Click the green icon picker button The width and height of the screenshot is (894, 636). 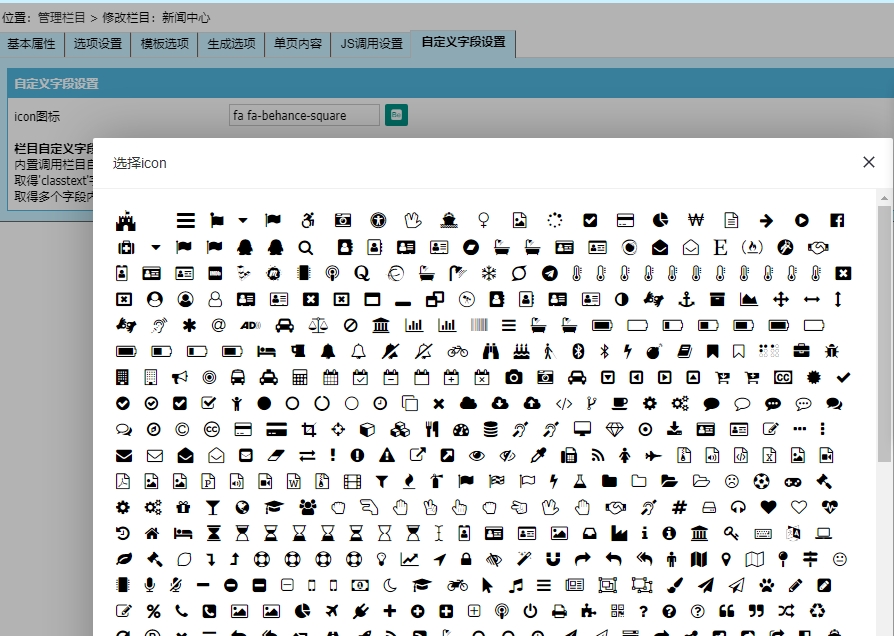(396, 115)
